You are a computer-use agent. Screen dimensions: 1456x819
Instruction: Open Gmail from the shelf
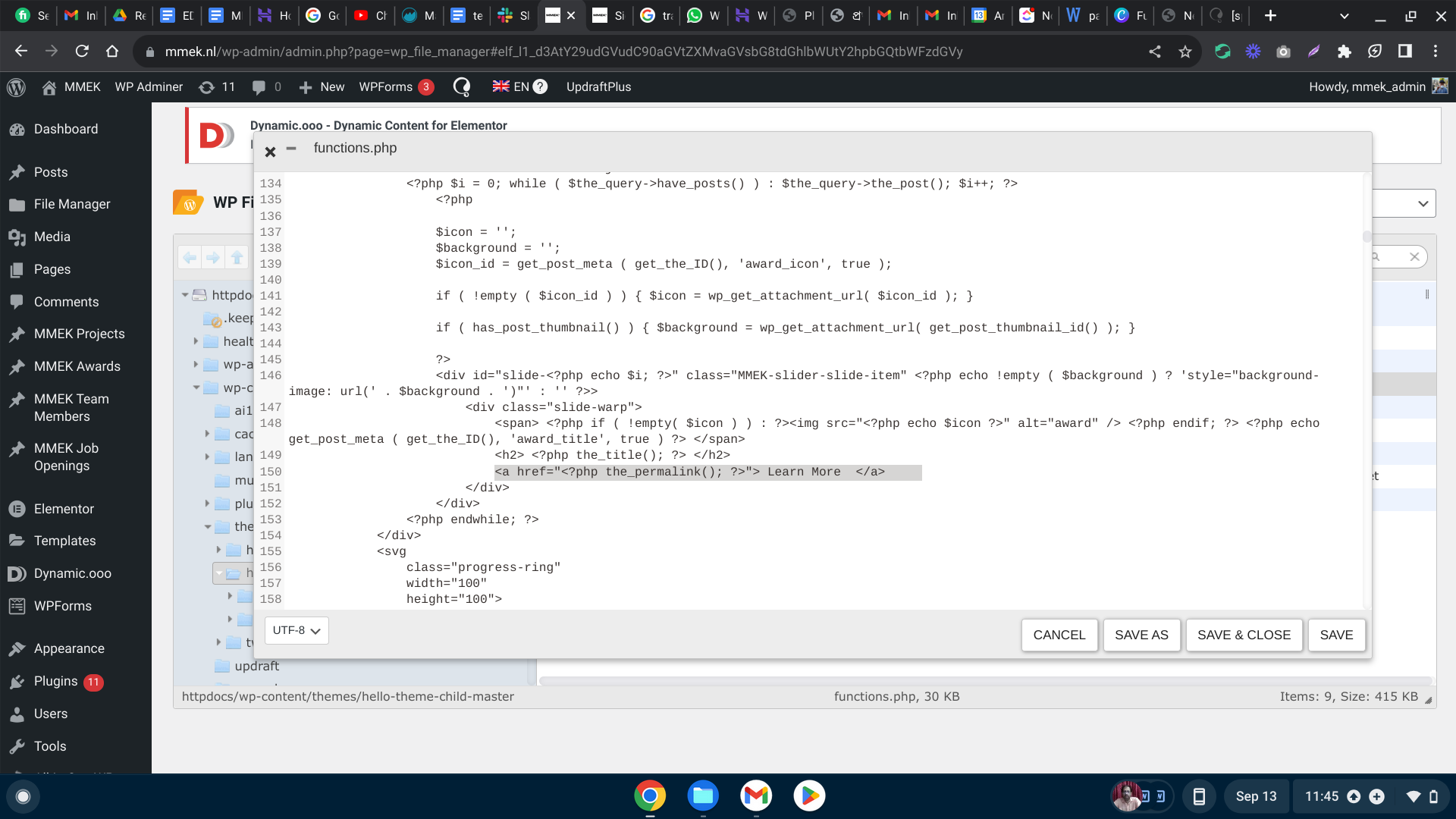(x=756, y=795)
